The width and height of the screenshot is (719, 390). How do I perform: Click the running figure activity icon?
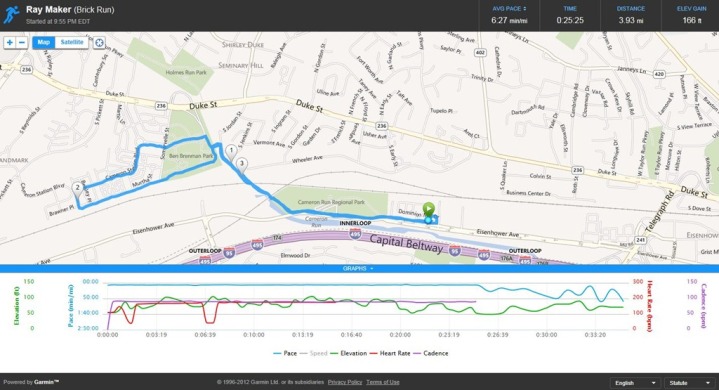[11, 15]
